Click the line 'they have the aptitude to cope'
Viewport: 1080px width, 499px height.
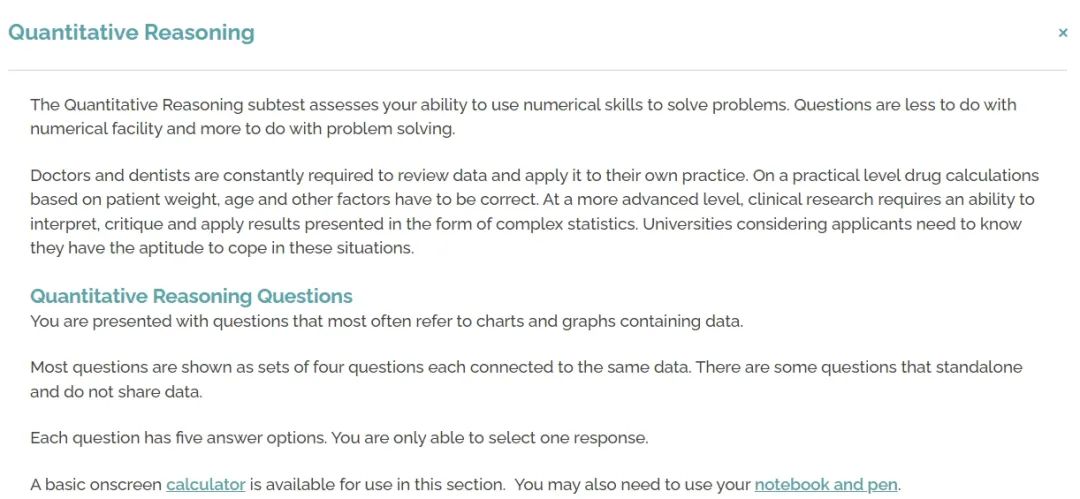(222, 248)
